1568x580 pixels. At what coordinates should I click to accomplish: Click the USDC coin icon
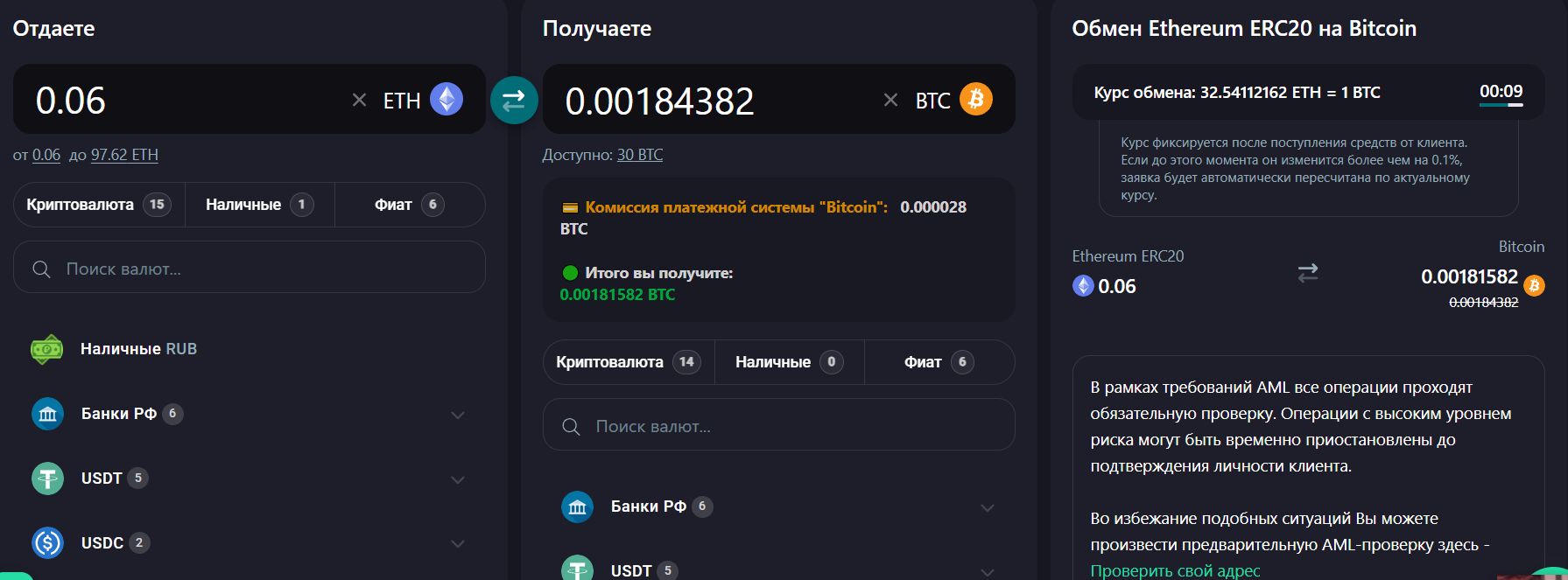click(x=47, y=542)
